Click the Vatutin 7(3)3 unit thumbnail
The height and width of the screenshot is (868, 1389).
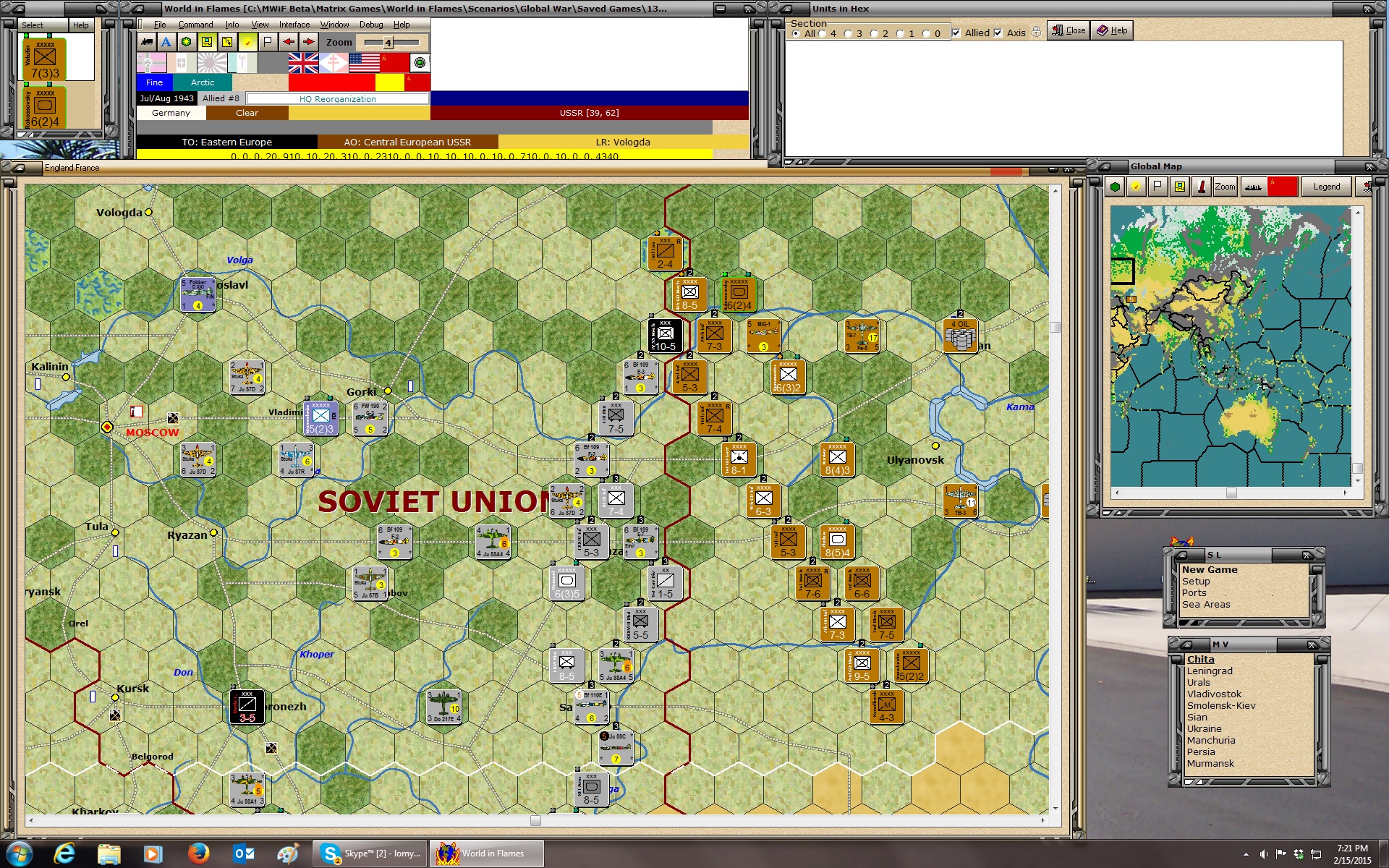44,59
